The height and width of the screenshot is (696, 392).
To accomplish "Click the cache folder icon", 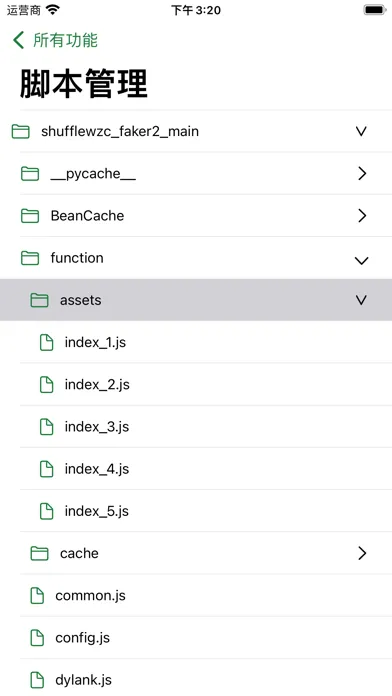I will (x=40, y=554).
